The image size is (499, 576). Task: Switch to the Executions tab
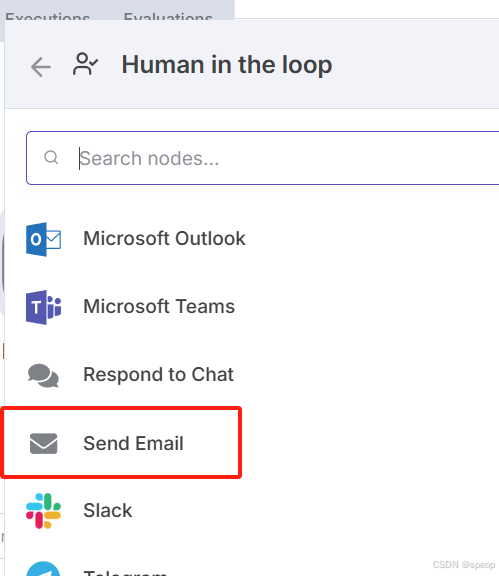pyautogui.click(x=47, y=17)
